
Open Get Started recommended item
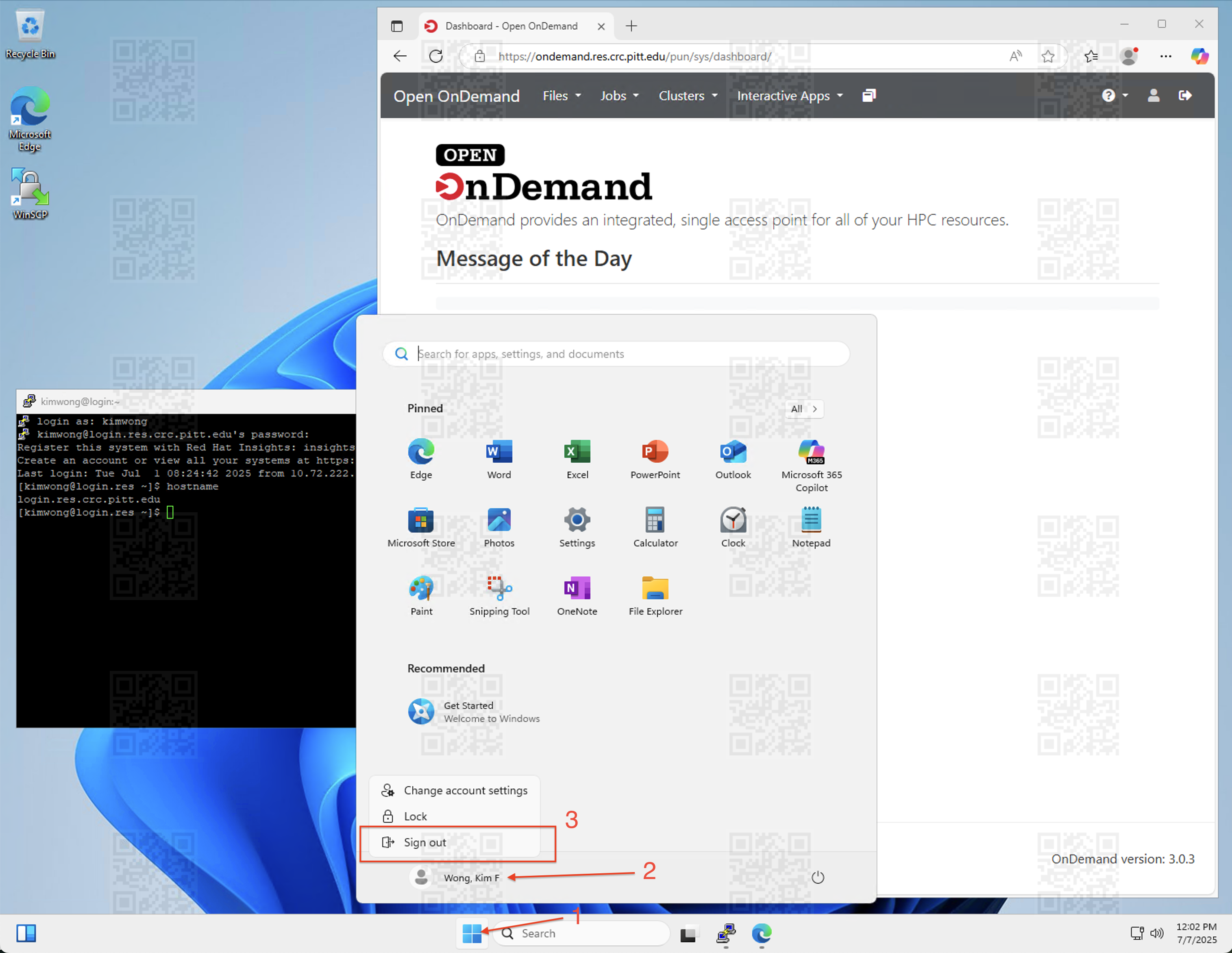coord(474,711)
